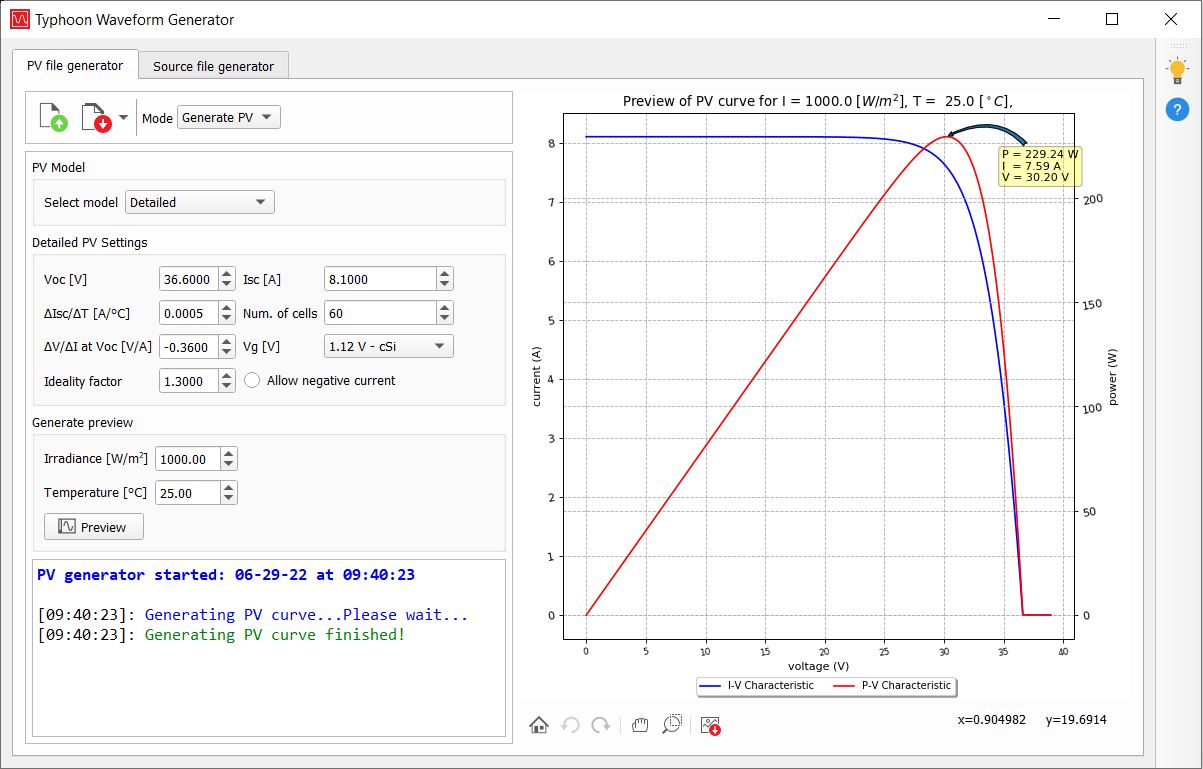Click the lightbulb hints icon

point(1177,71)
